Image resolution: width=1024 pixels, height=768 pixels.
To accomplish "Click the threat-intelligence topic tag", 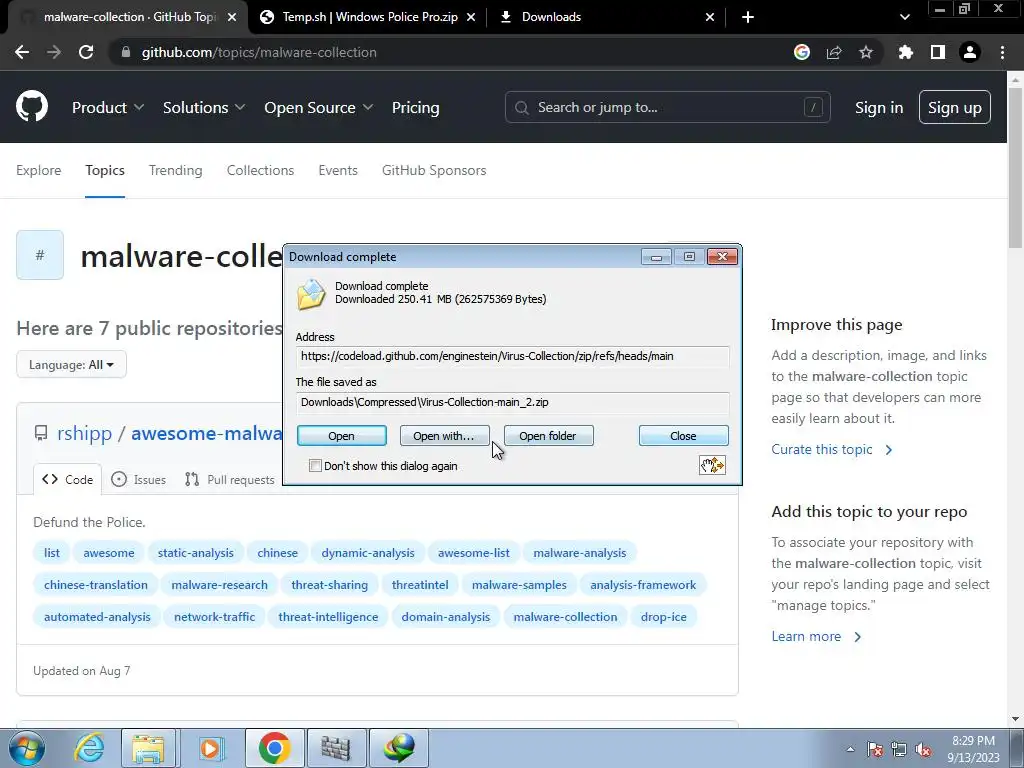I will (328, 616).
